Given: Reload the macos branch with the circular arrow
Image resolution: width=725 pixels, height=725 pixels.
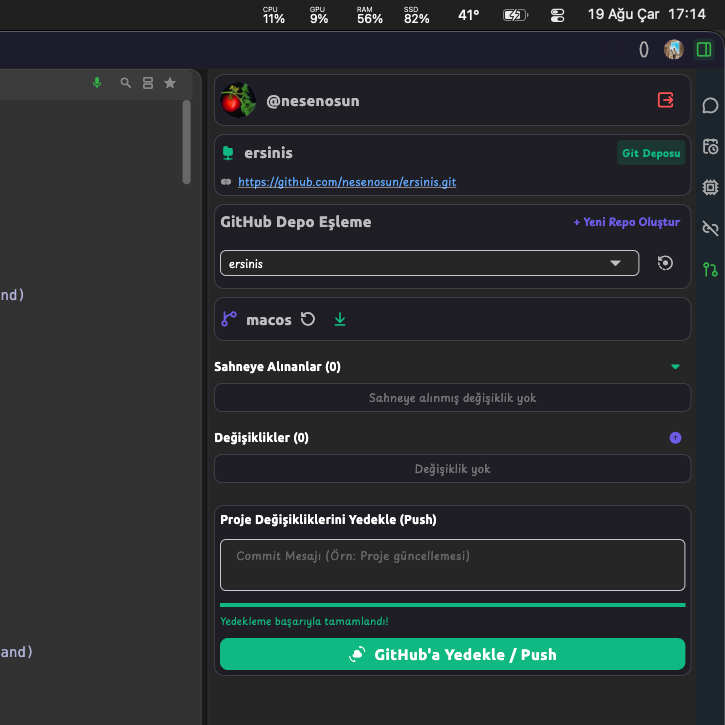Looking at the screenshot, I should (x=308, y=319).
